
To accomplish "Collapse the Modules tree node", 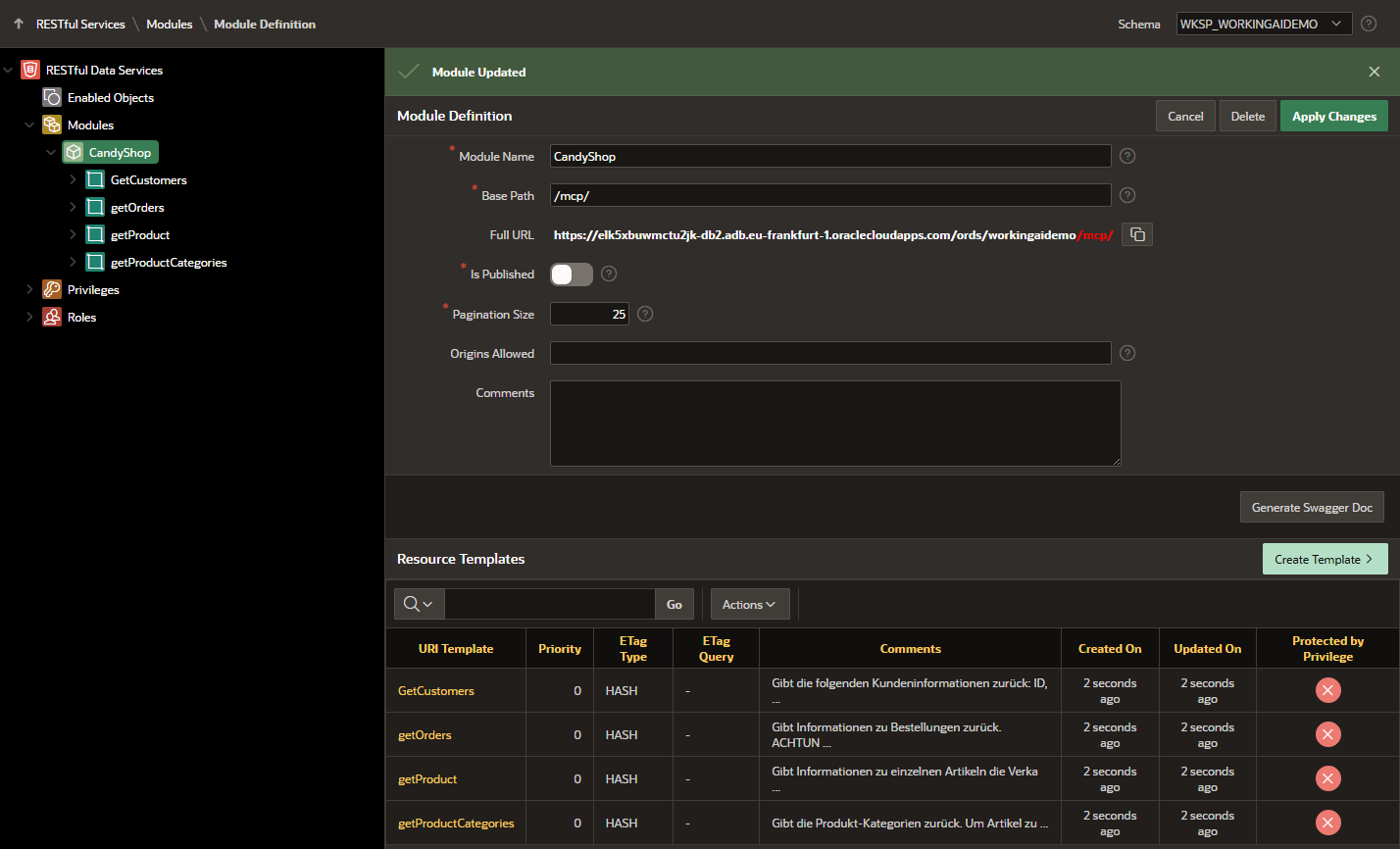I will (29, 125).
